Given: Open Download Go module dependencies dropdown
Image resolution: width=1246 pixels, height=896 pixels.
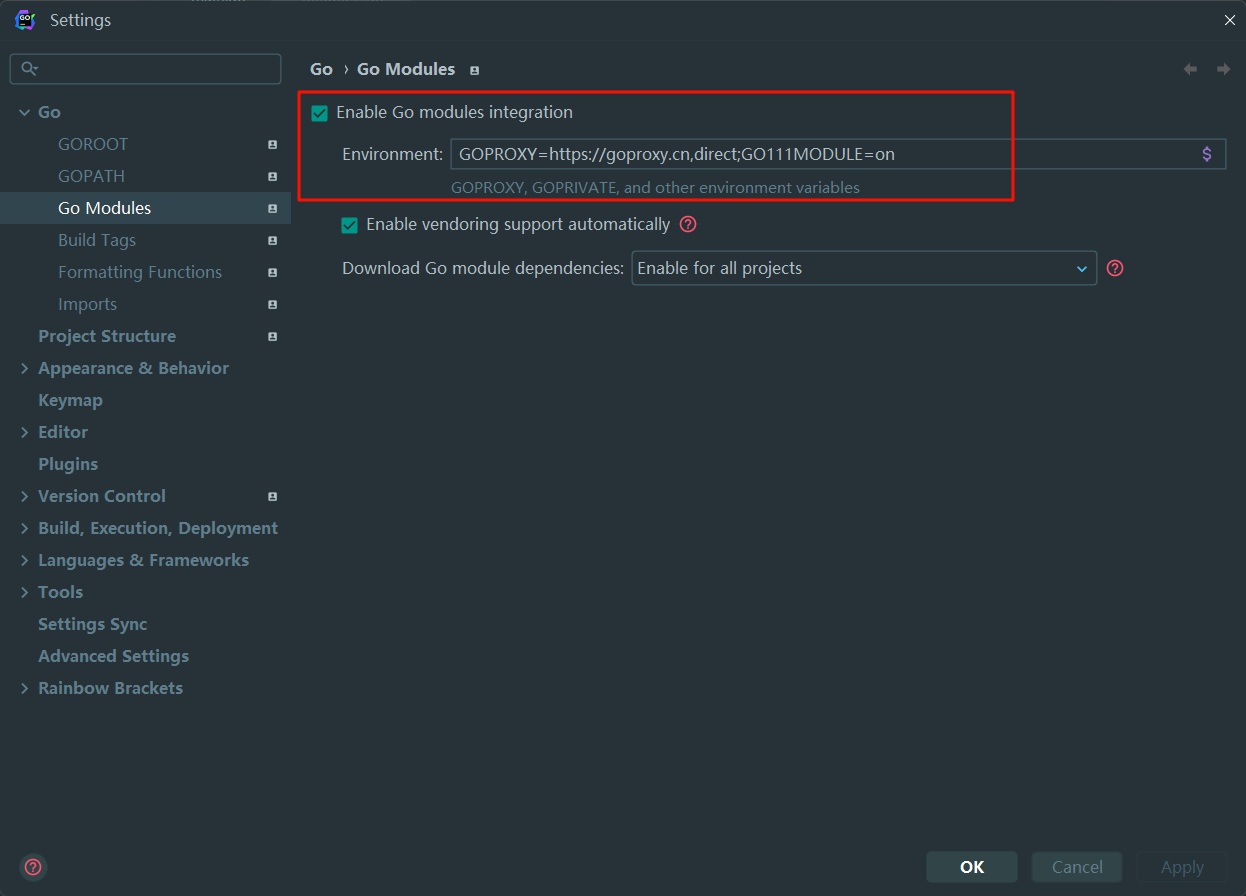Looking at the screenshot, I should 863,268.
